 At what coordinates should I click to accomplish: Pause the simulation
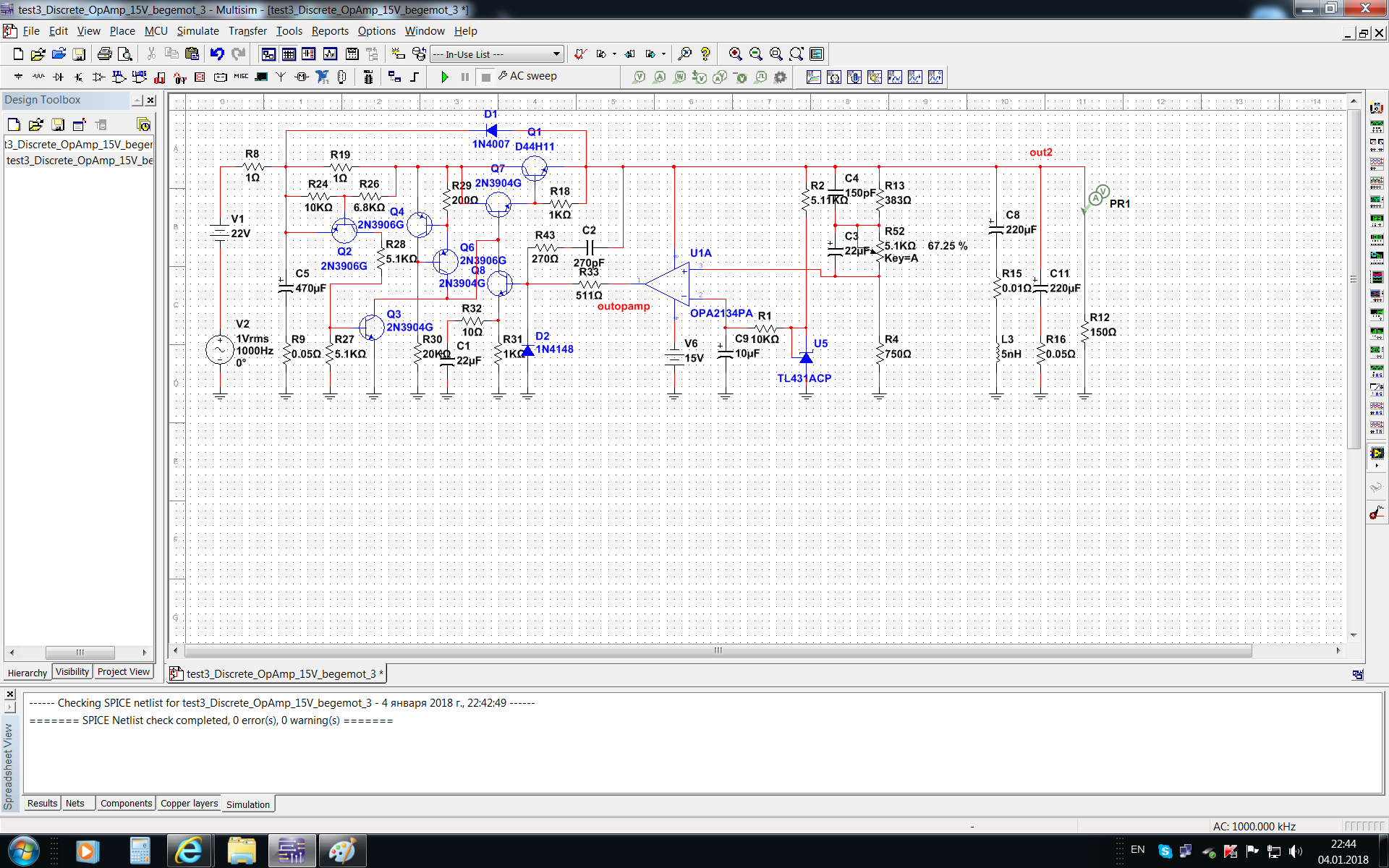(x=465, y=76)
